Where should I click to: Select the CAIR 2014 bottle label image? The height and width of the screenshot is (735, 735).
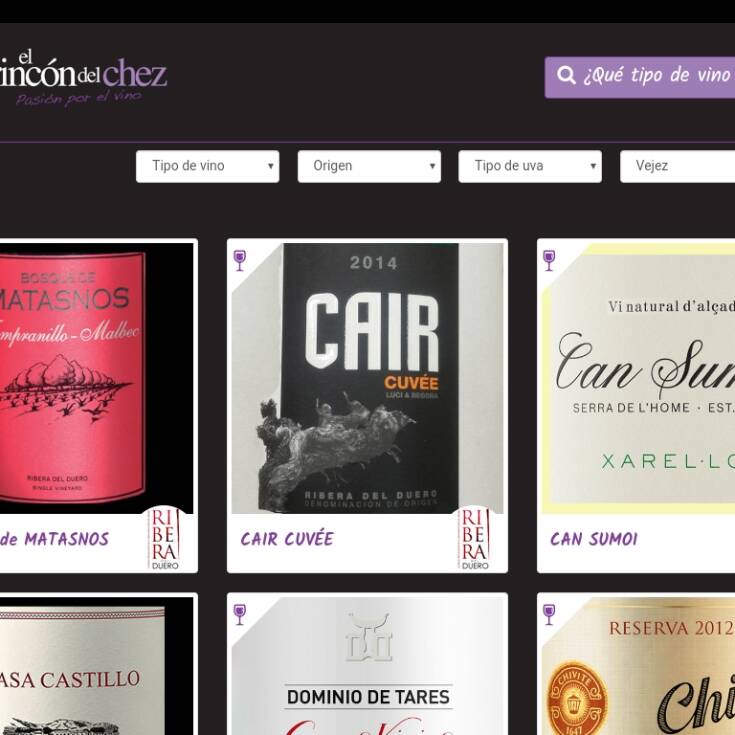click(368, 378)
